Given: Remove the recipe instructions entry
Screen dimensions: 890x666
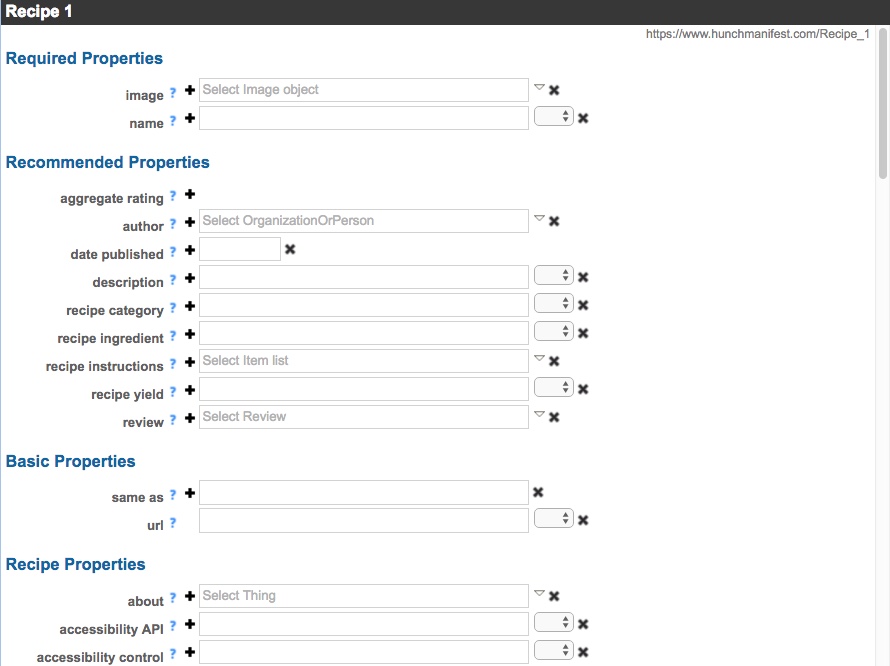Looking at the screenshot, I should pos(554,361).
